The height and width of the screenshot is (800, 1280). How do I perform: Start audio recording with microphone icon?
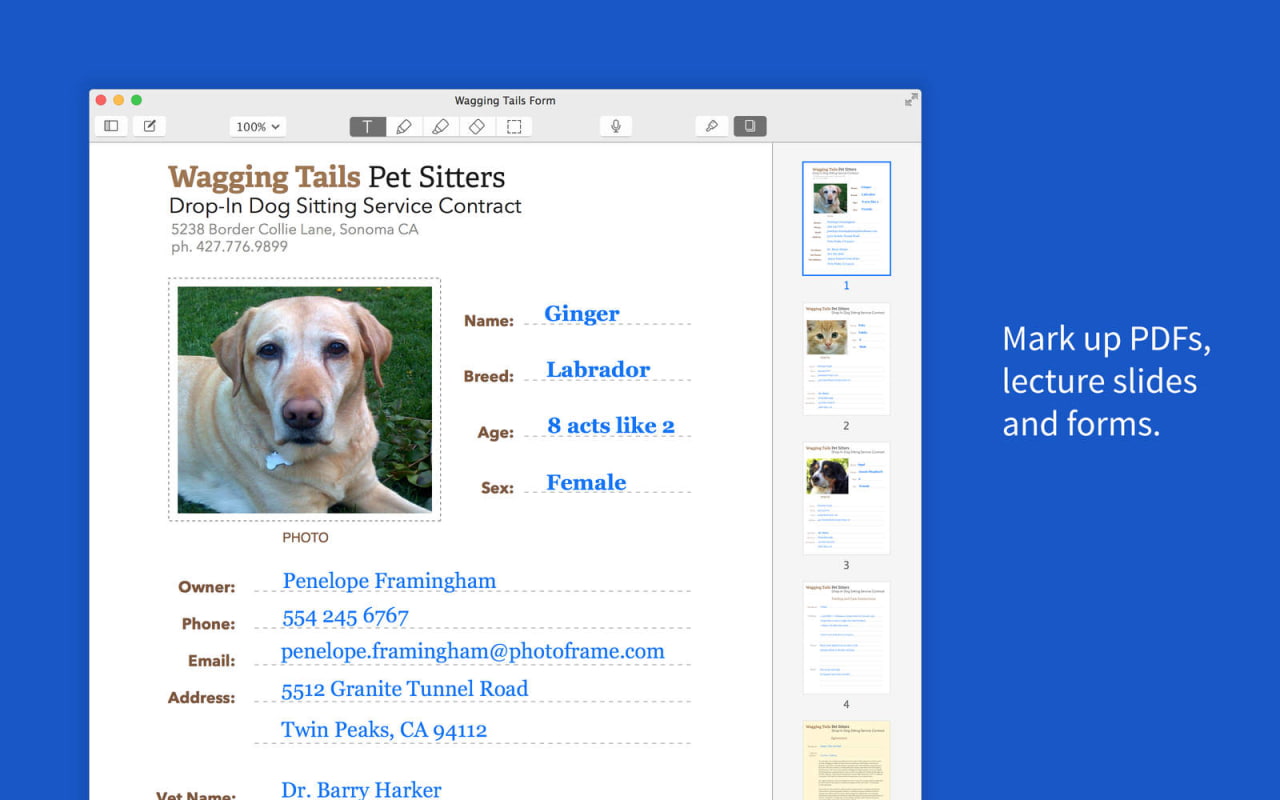616,126
